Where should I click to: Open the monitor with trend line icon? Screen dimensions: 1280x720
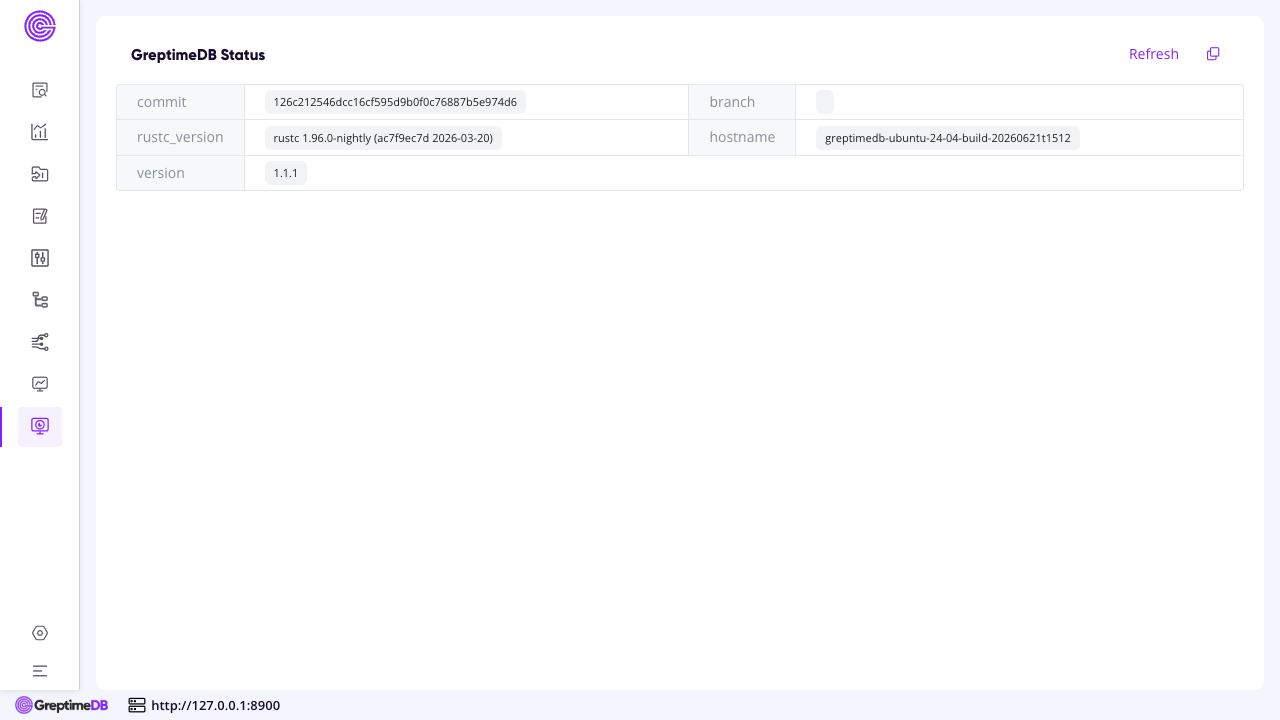(40, 384)
